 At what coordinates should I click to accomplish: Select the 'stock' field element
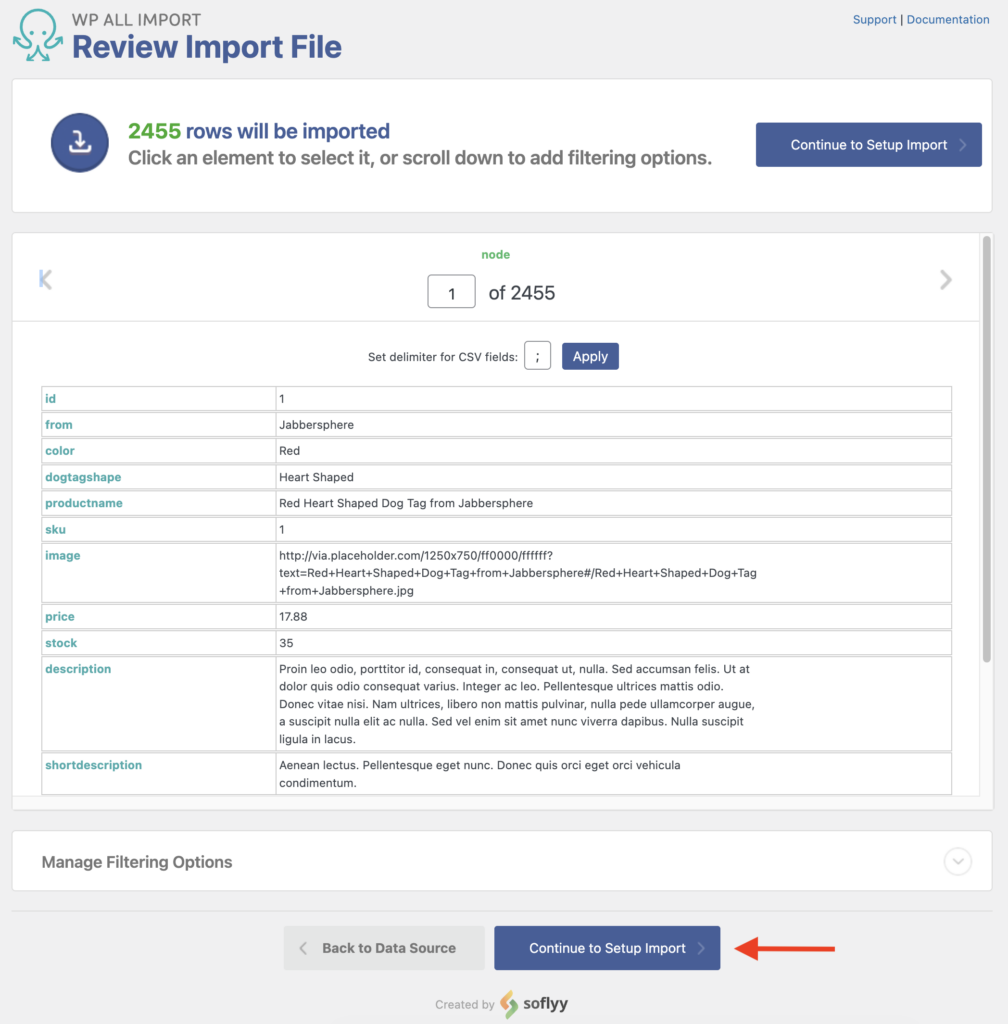pos(60,642)
